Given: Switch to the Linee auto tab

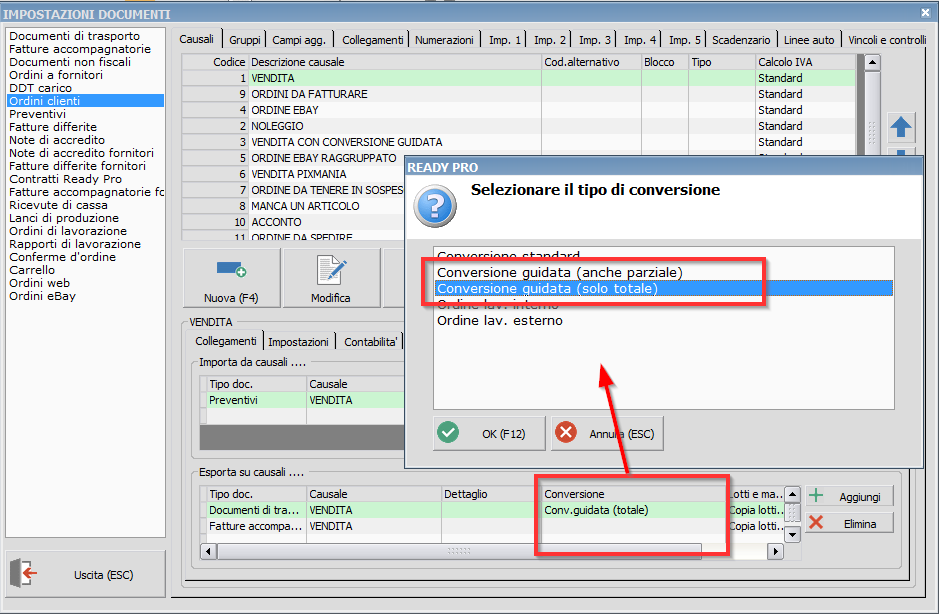Looking at the screenshot, I should coord(809,40).
